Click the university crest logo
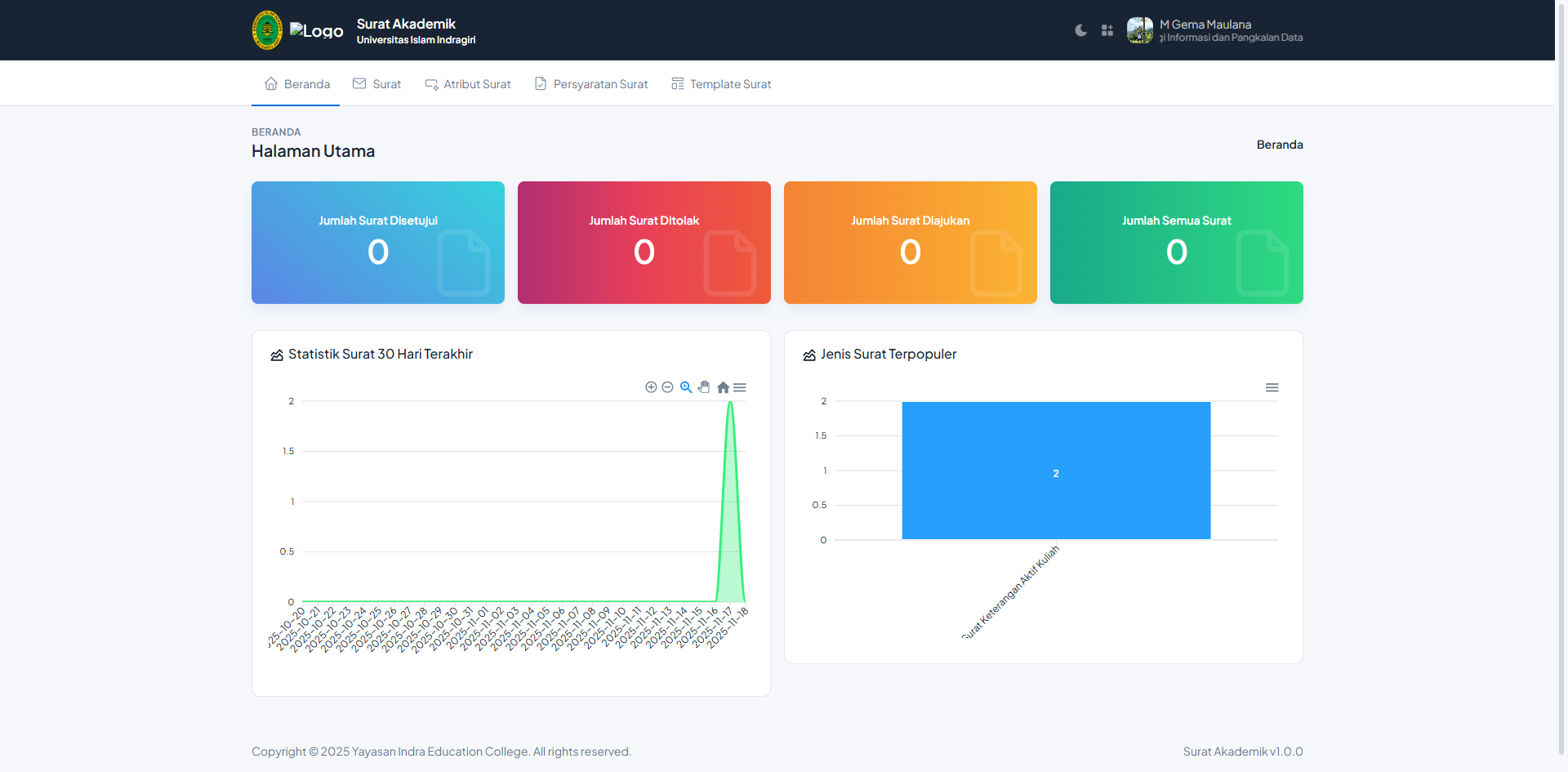 point(267,30)
